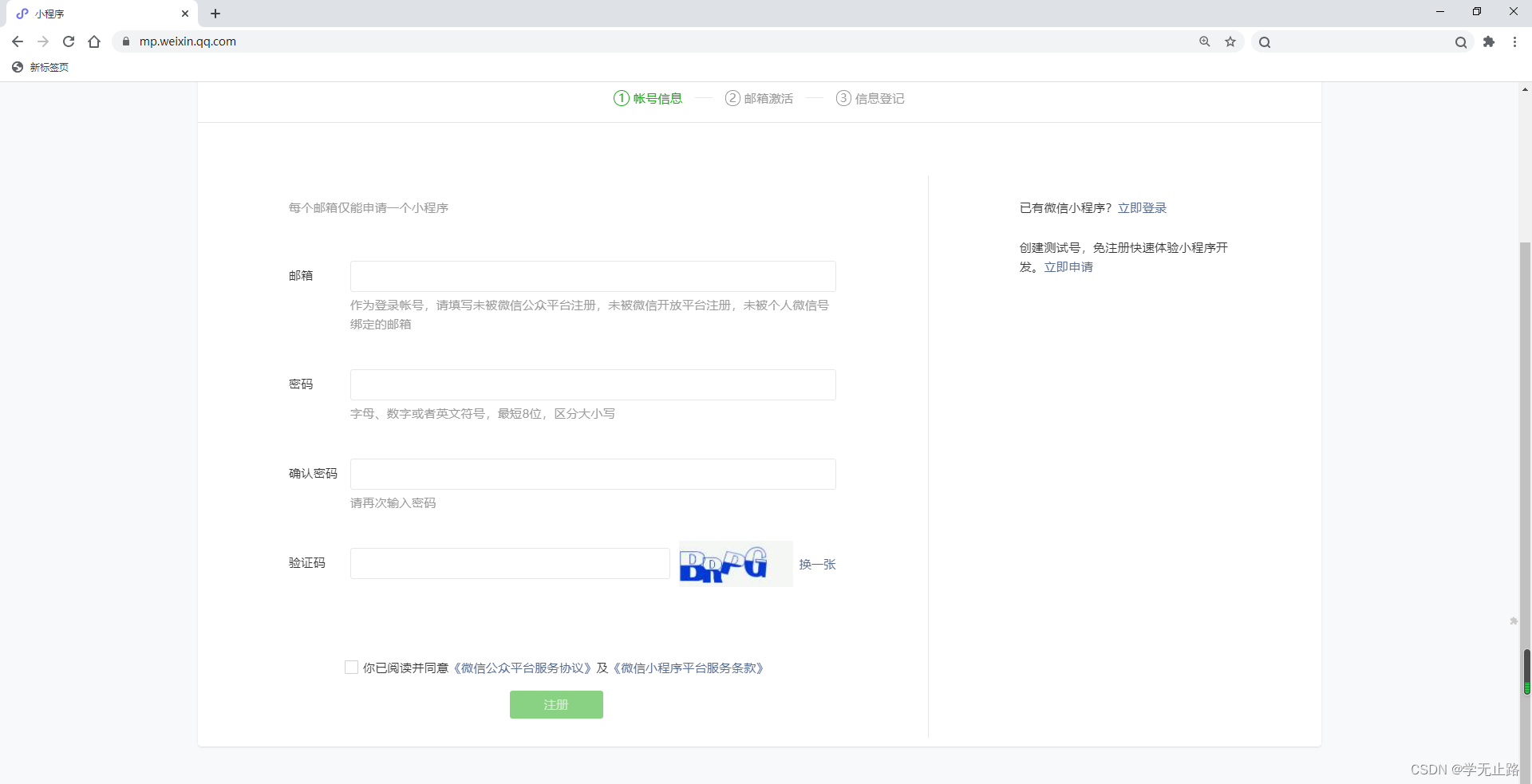
Task: Click the text 每个邮箱仅能申请一个小程序
Action: pos(369,207)
